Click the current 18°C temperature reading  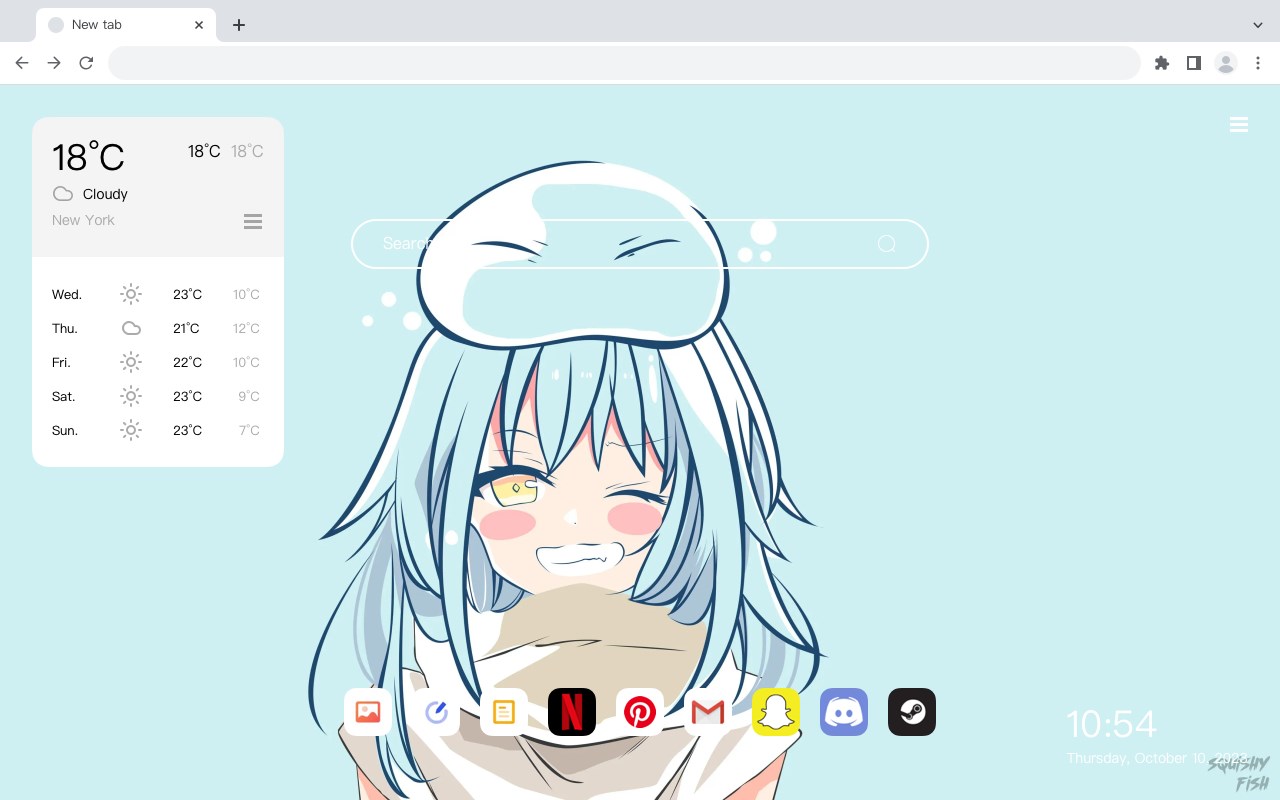coord(88,157)
